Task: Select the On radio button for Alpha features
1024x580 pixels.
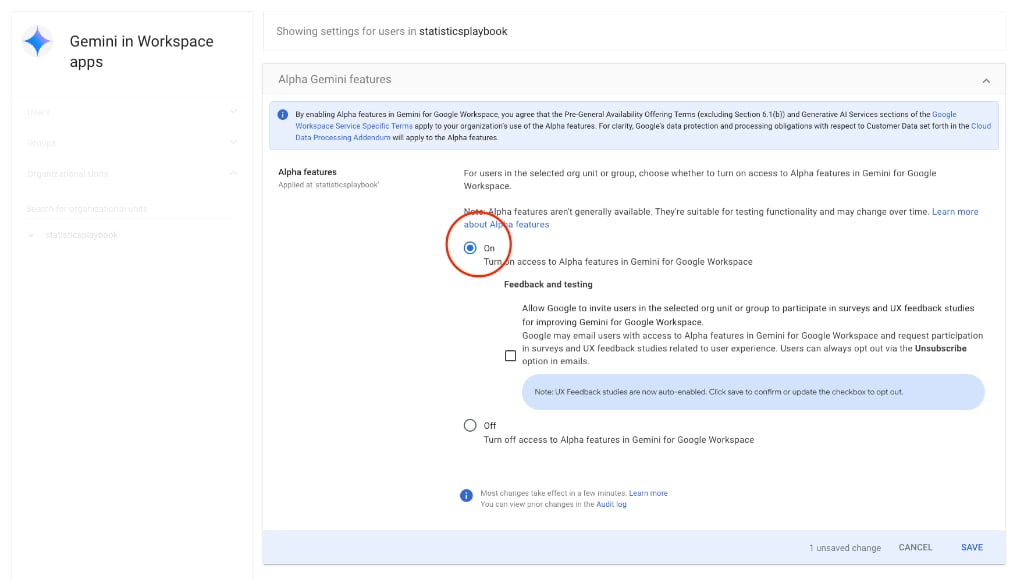Action: point(470,248)
